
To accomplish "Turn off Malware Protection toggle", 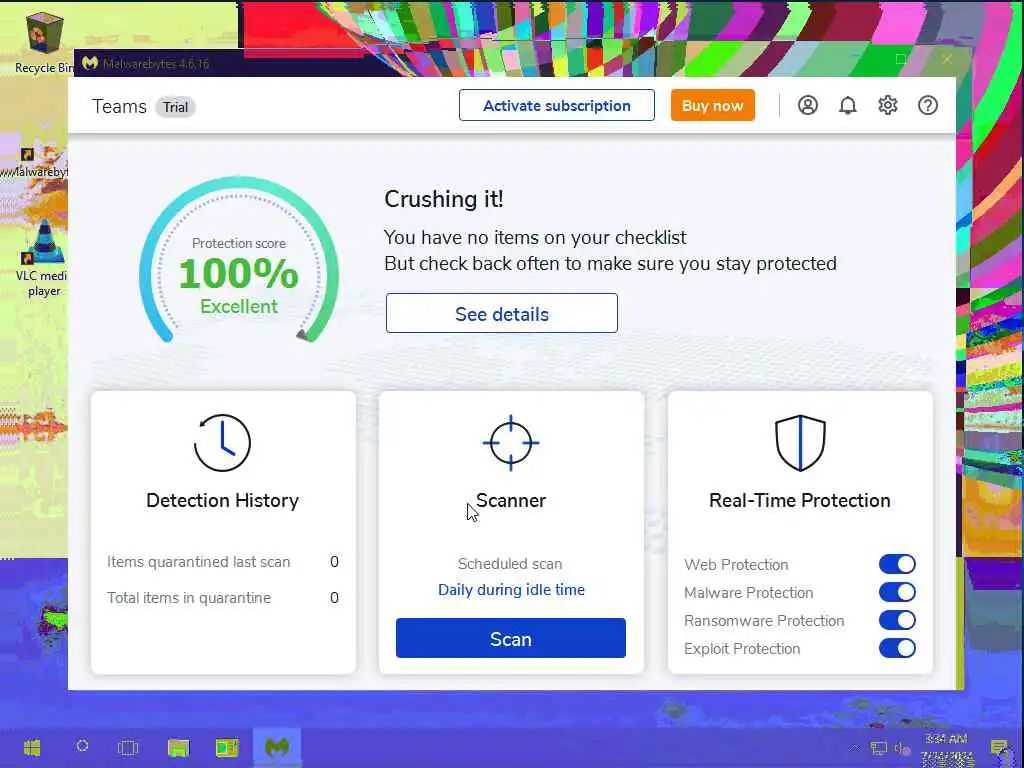I will [x=897, y=592].
